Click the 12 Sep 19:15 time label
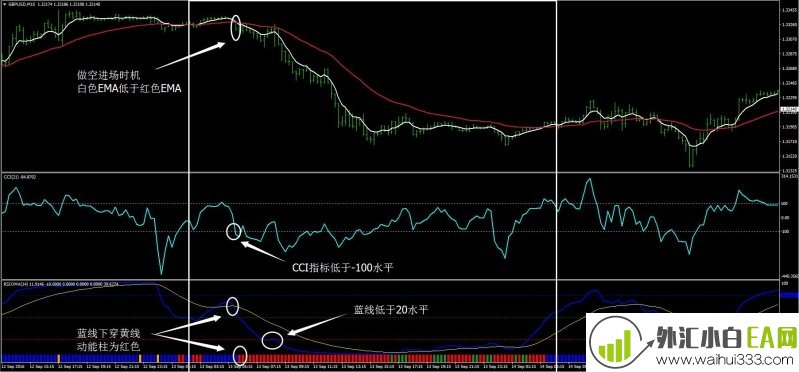This screenshot has width=799, height=372. (x=98, y=366)
